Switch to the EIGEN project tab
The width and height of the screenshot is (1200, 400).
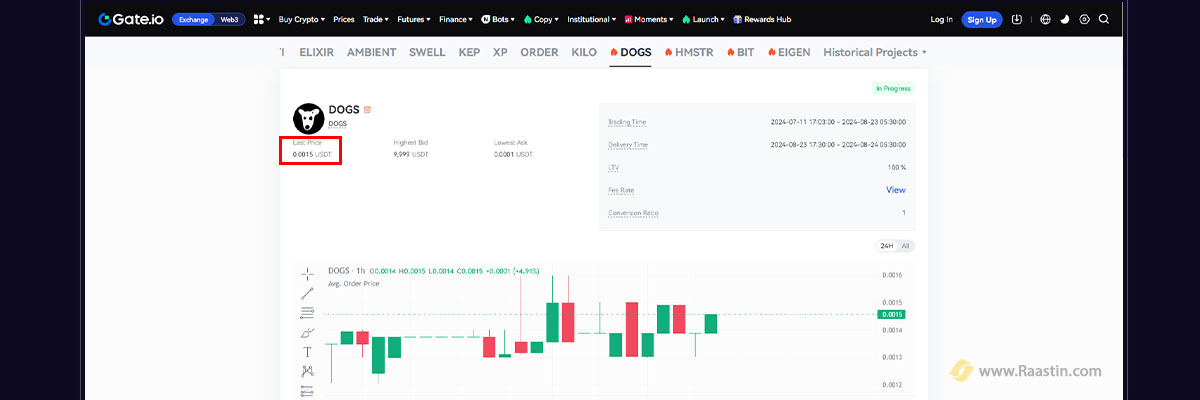789,52
